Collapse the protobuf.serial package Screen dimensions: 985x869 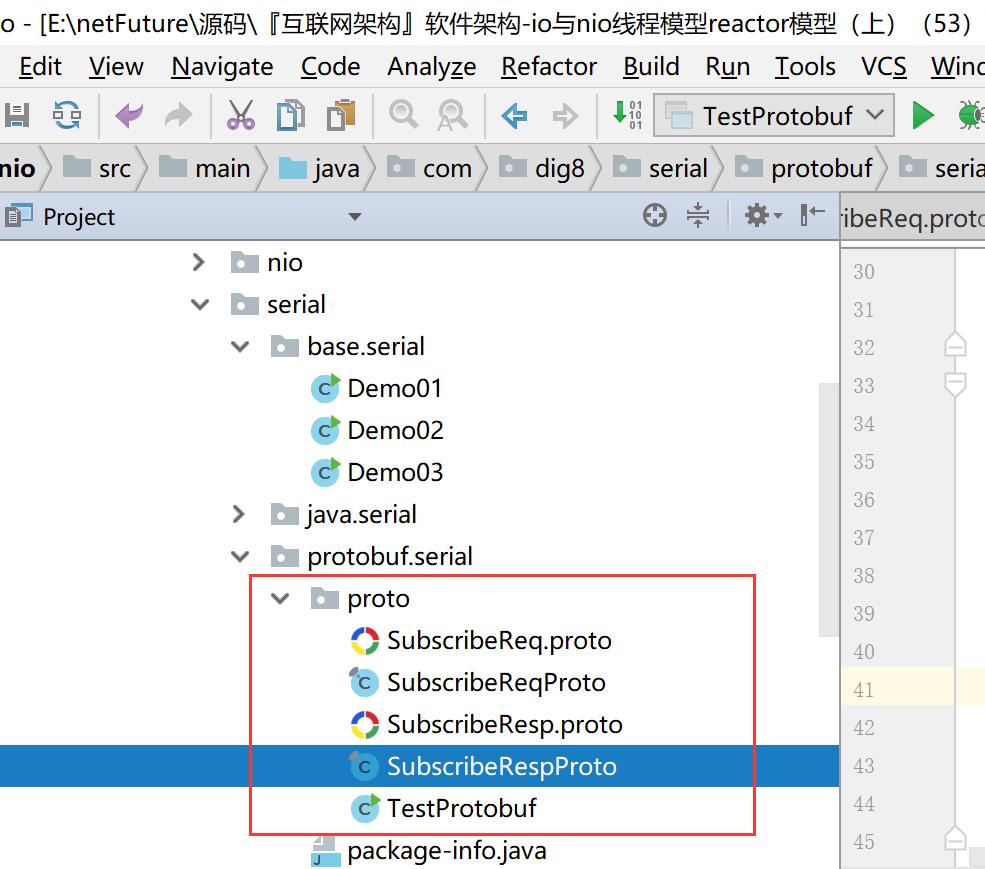coord(240,557)
